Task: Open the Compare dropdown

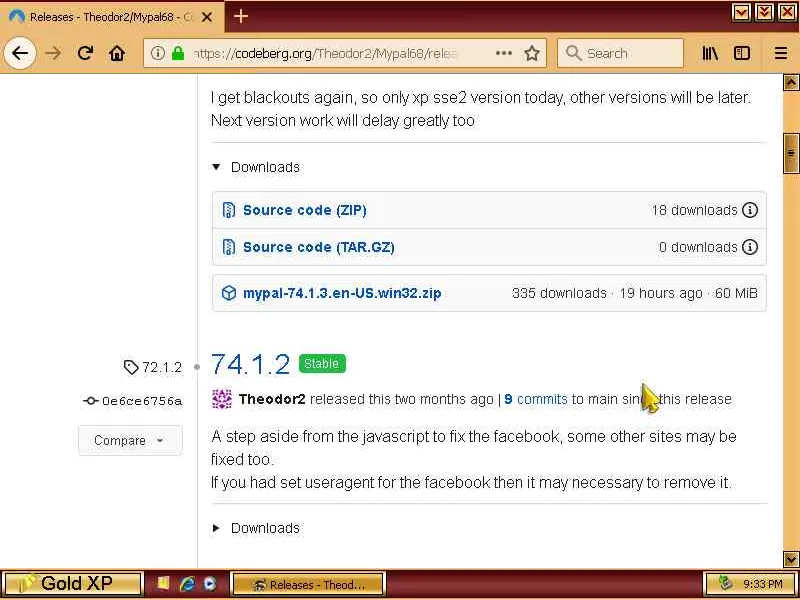Action: (130, 440)
